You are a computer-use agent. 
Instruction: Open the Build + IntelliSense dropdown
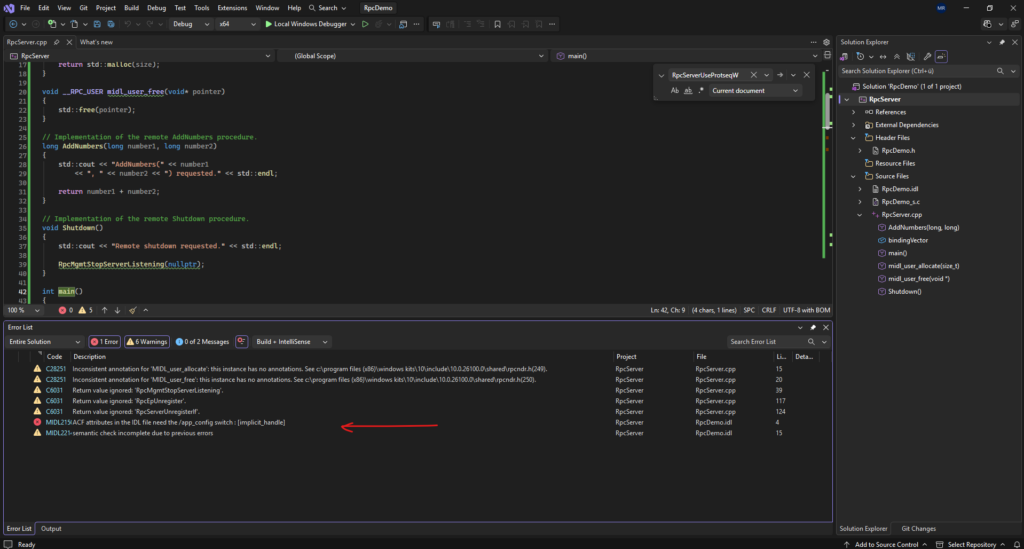click(x=291, y=341)
